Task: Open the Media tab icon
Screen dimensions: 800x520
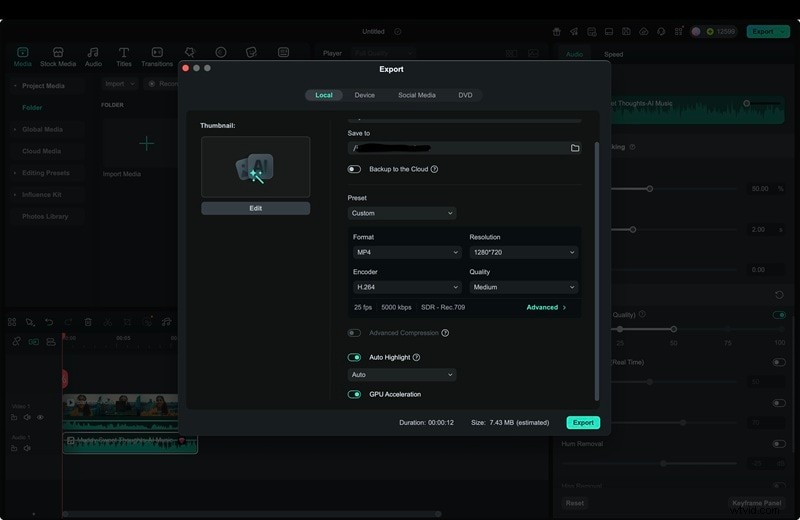Action: tap(22, 53)
